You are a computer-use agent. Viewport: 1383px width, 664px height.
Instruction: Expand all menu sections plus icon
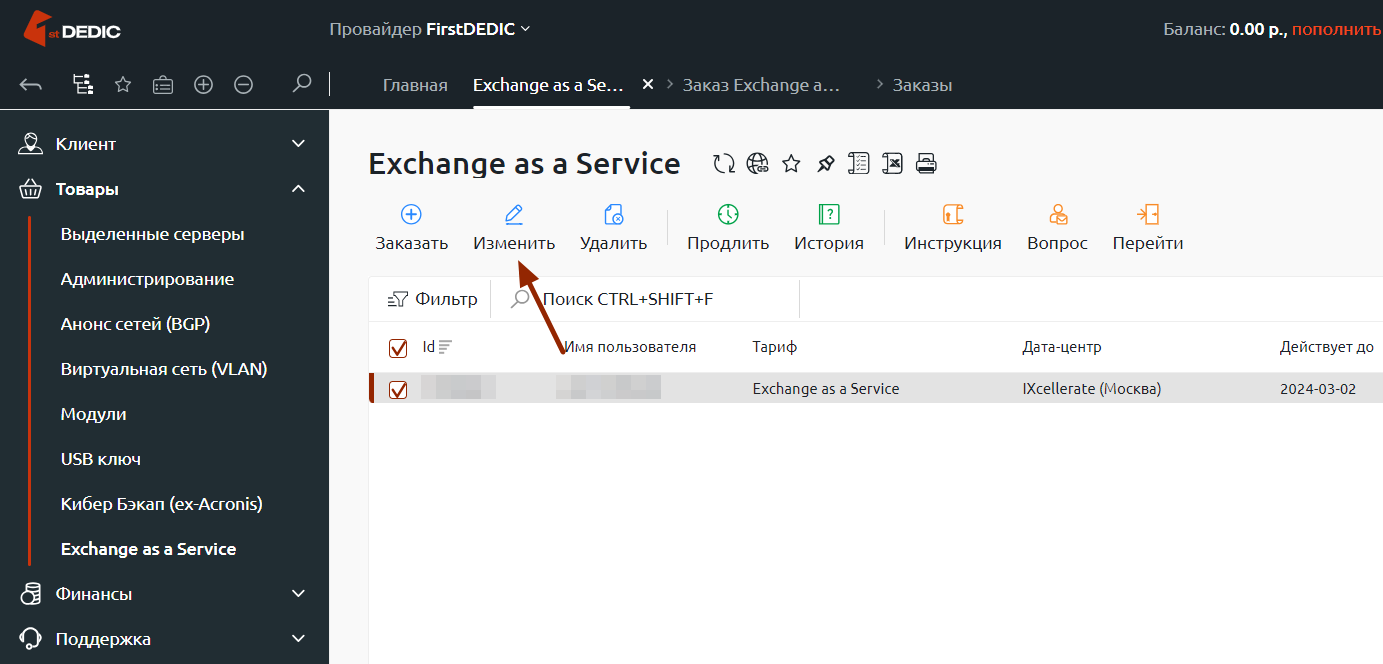click(203, 85)
